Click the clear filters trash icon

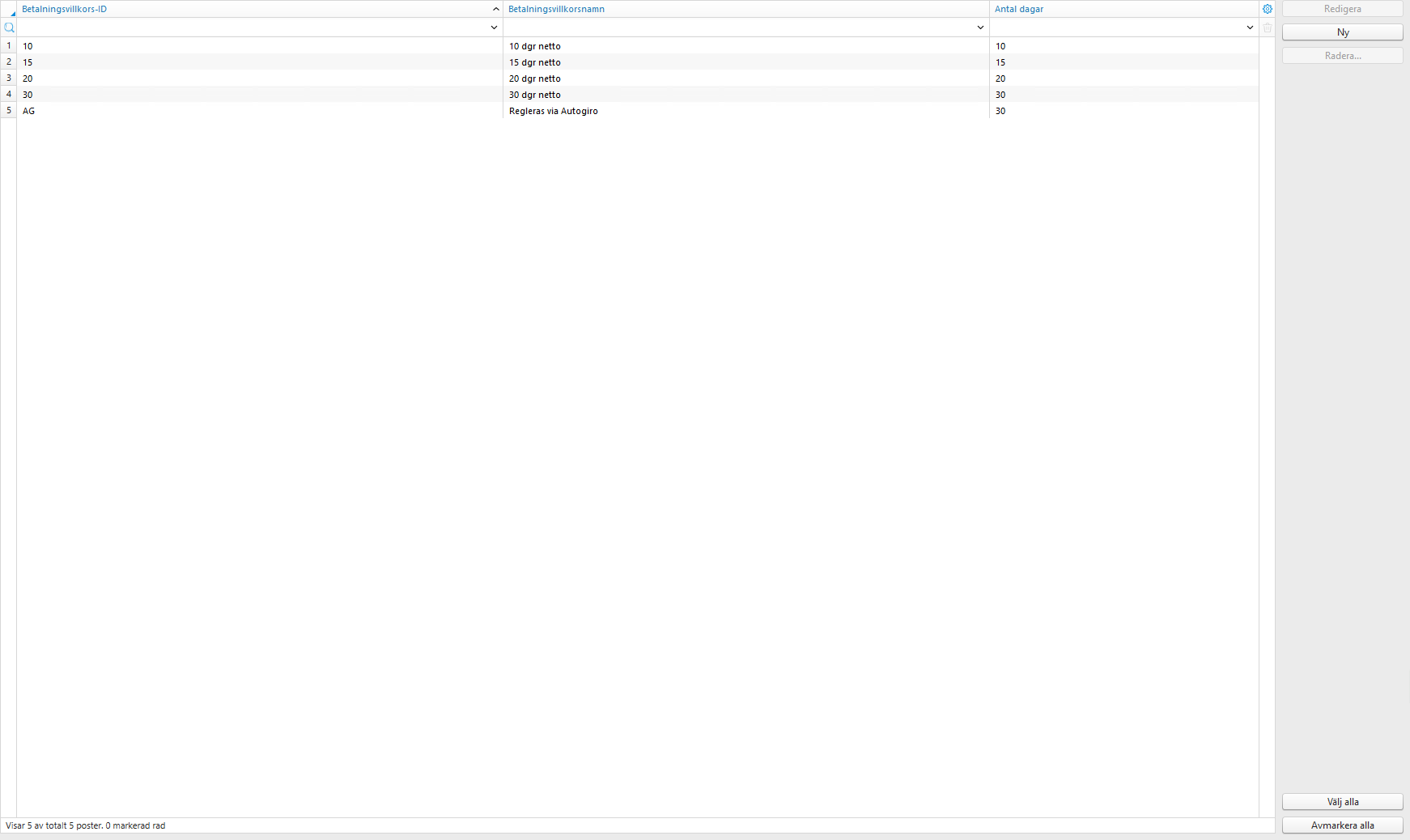coord(1267,27)
